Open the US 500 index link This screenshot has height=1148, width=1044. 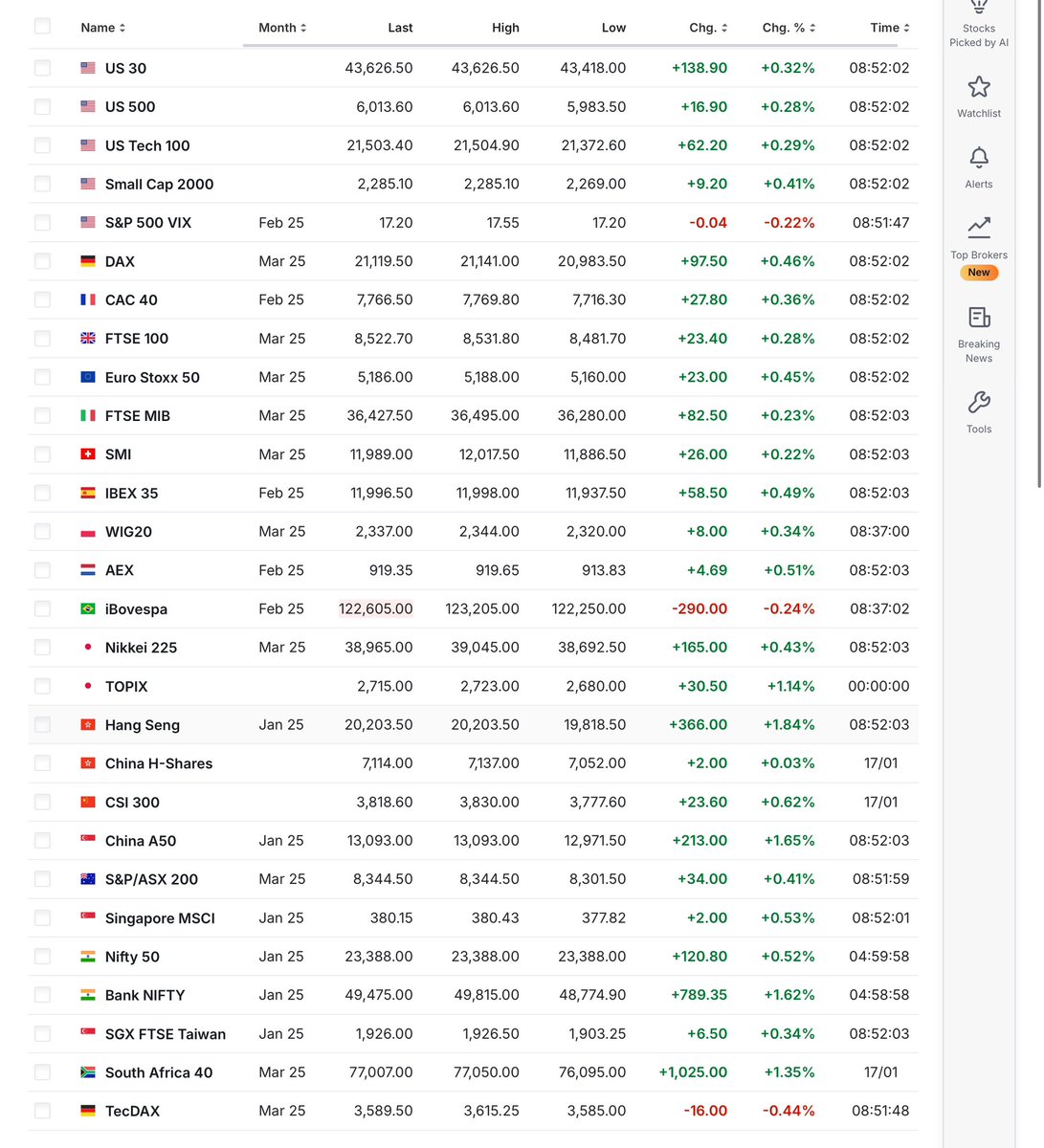pyautogui.click(x=130, y=107)
